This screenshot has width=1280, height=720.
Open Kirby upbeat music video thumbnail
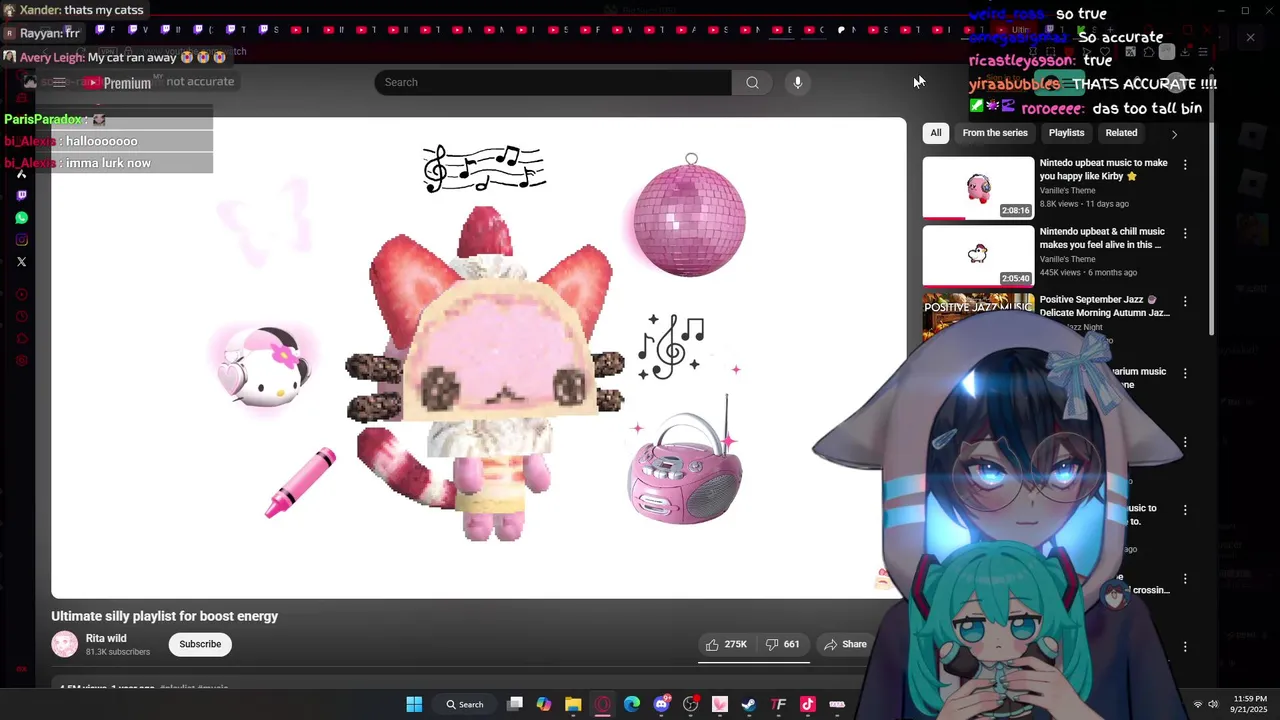click(978, 187)
